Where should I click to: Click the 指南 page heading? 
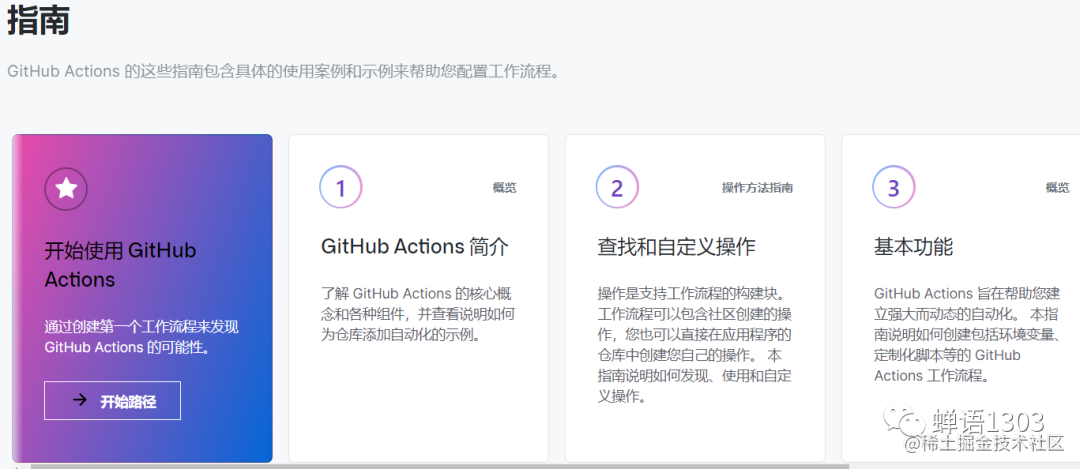pos(39,20)
